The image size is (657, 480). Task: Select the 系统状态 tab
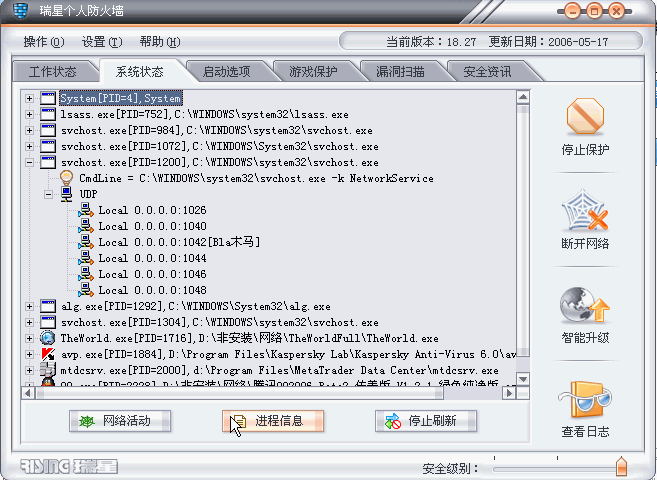(x=140, y=72)
